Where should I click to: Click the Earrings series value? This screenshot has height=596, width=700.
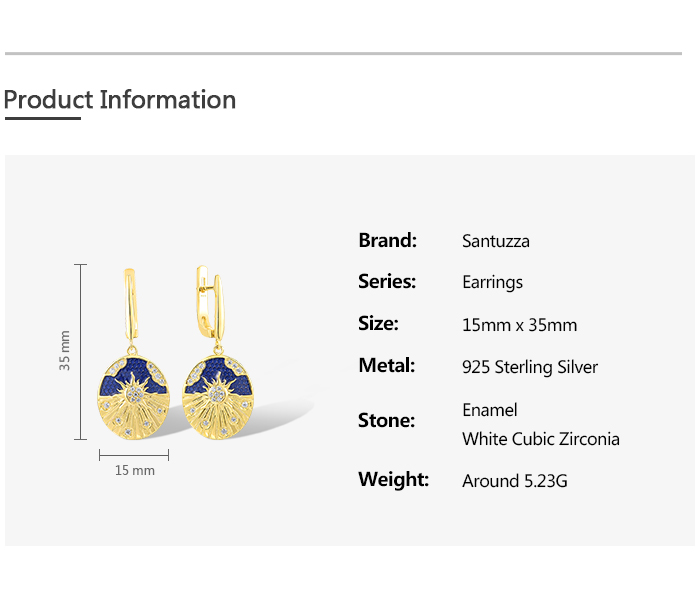(492, 283)
